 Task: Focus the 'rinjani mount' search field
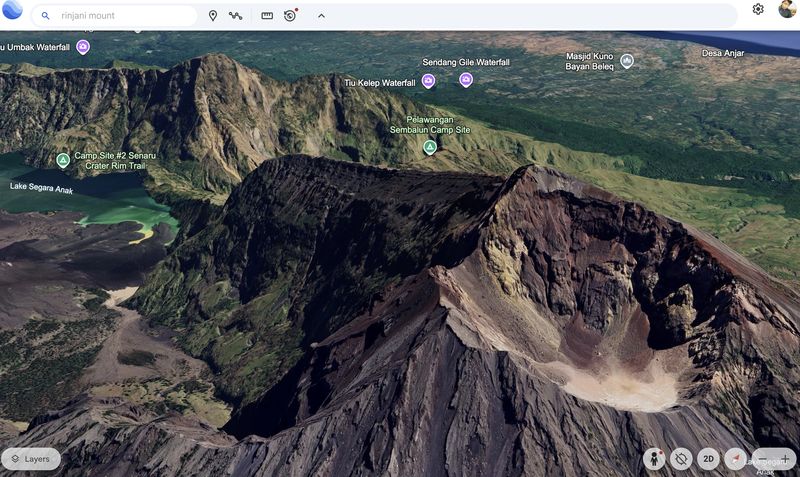coord(114,16)
